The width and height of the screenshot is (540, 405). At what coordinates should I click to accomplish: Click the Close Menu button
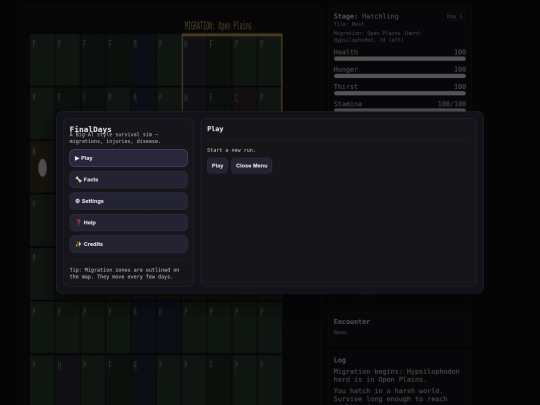[251, 166]
